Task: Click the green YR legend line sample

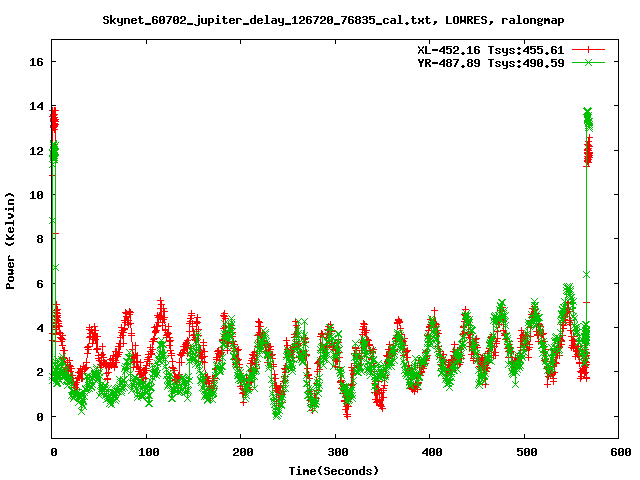Action: click(588, 62)
